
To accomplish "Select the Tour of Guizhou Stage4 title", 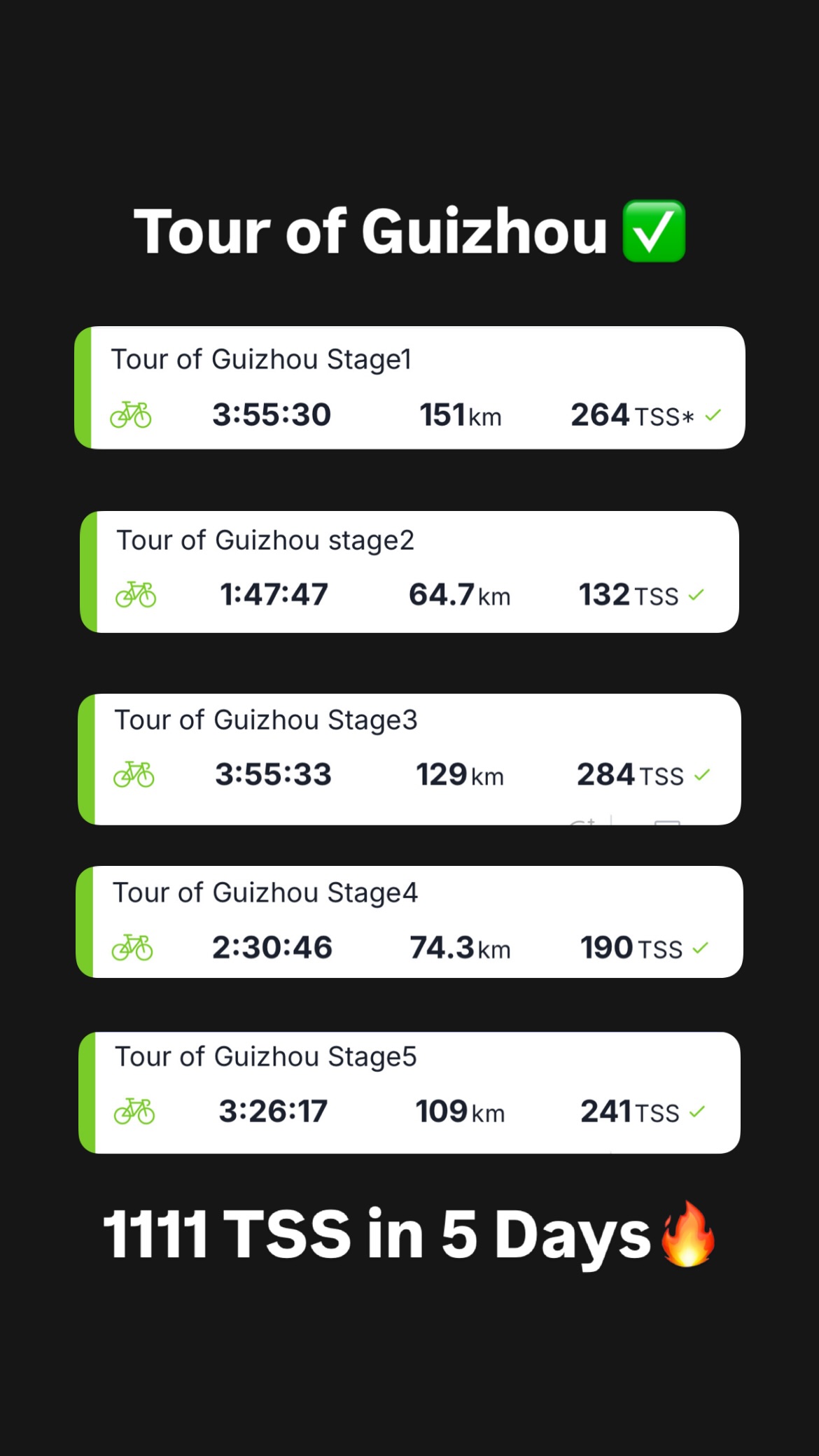I will [265, 893].
